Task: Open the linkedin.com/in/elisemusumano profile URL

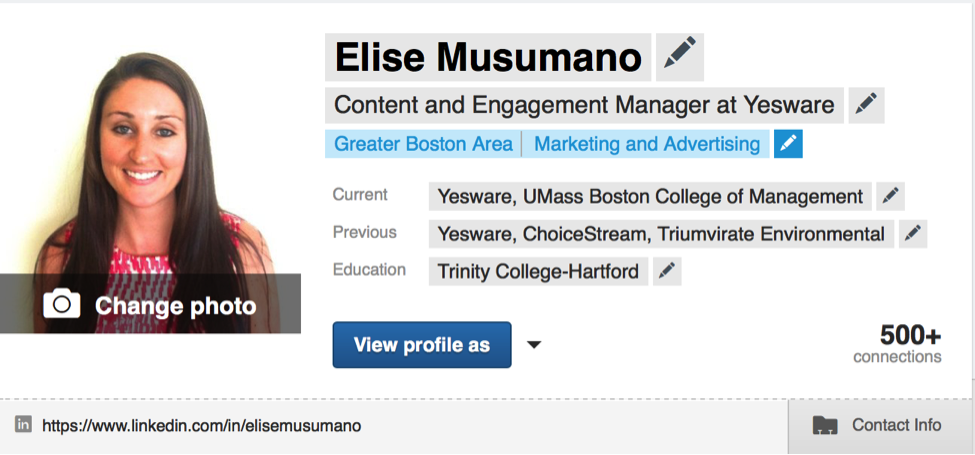Action: 201,426
